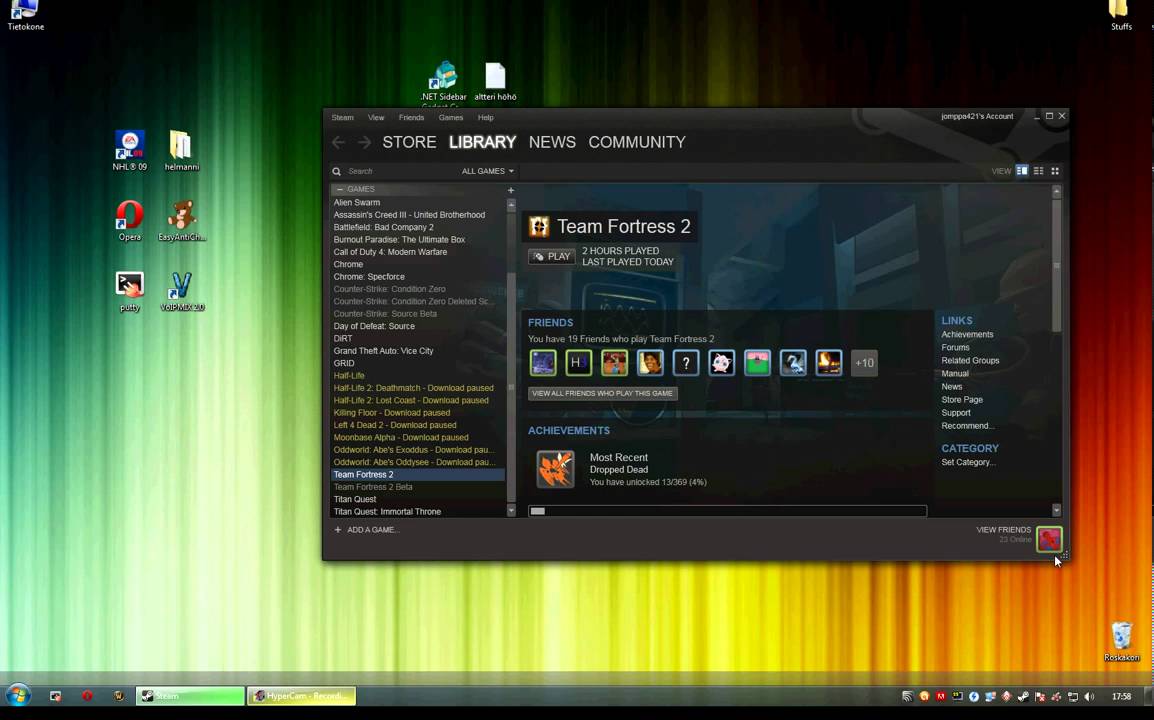Open the ALL GAMES filter dropdown
1154x720 pixels.
pos(487,171)
